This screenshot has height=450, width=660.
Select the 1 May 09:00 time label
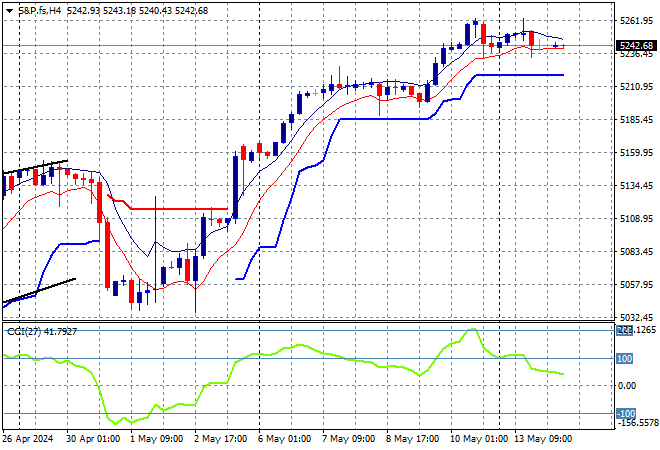click(x=157, y=439)
